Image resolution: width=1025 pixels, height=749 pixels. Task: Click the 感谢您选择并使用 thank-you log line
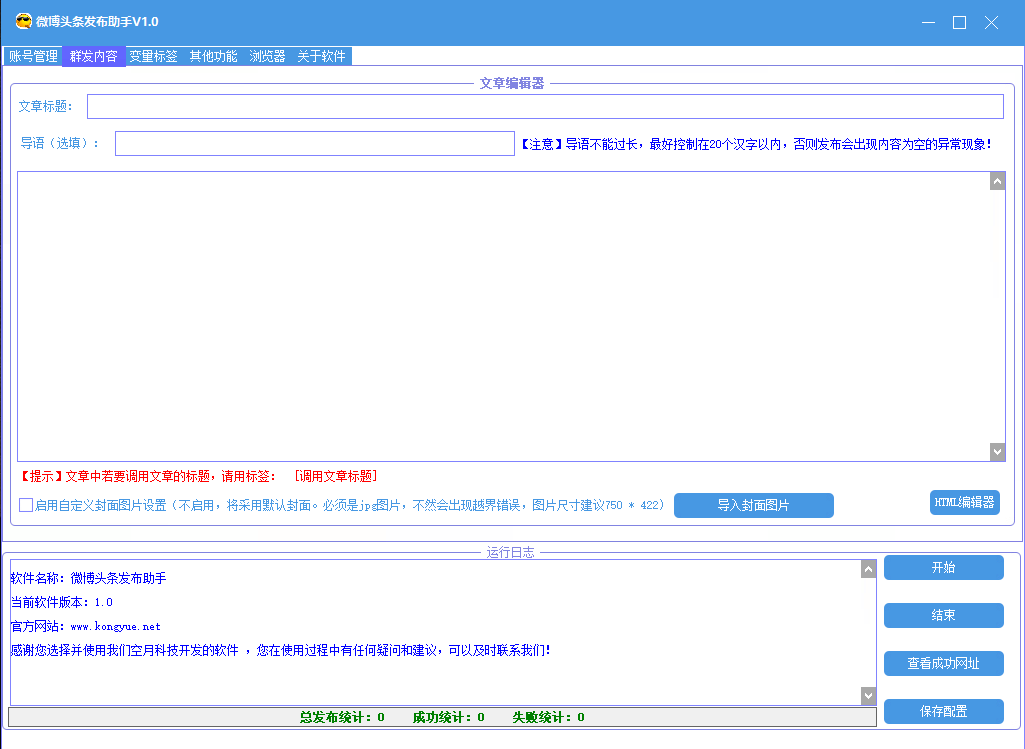pyautogui.click(x=280, y=650)
